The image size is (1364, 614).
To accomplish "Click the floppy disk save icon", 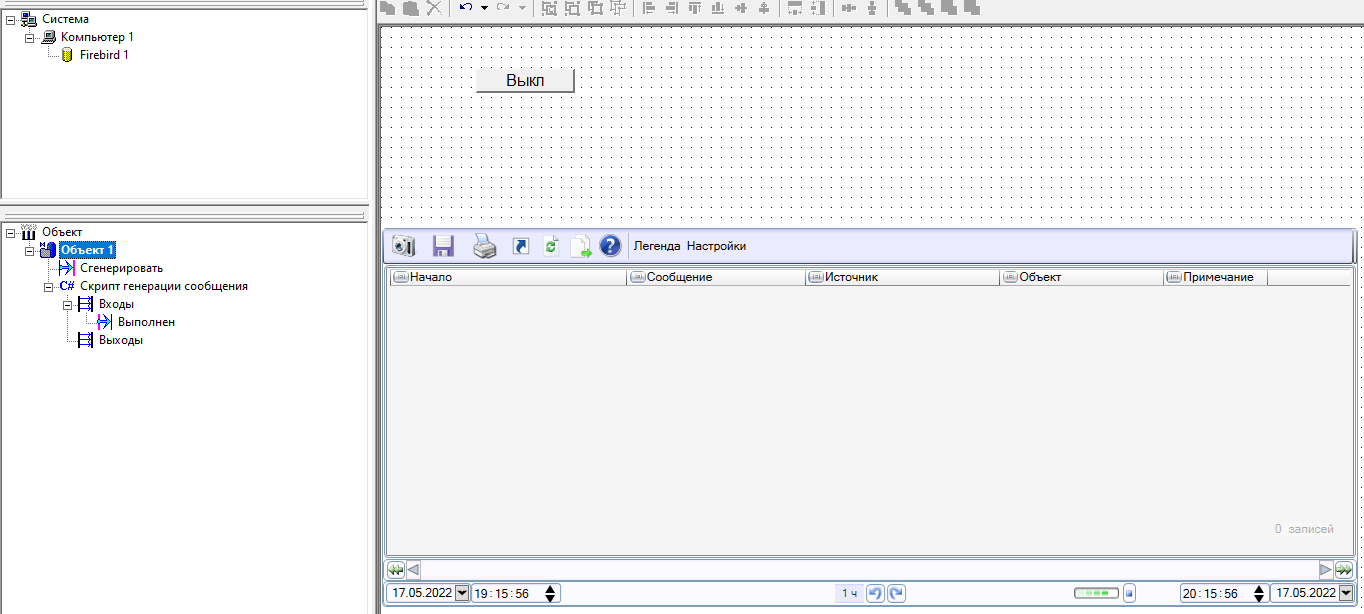I will (x=443, y=246).
